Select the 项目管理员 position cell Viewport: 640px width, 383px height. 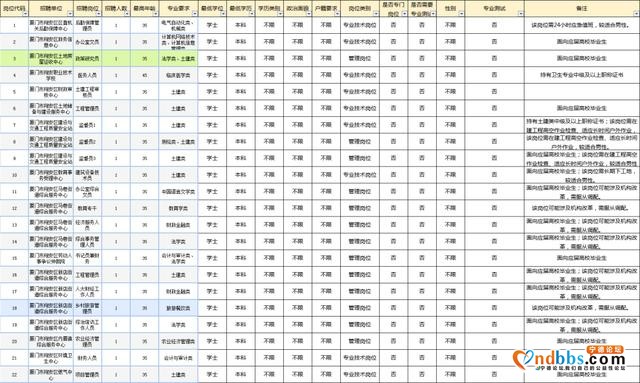(87, 374)
